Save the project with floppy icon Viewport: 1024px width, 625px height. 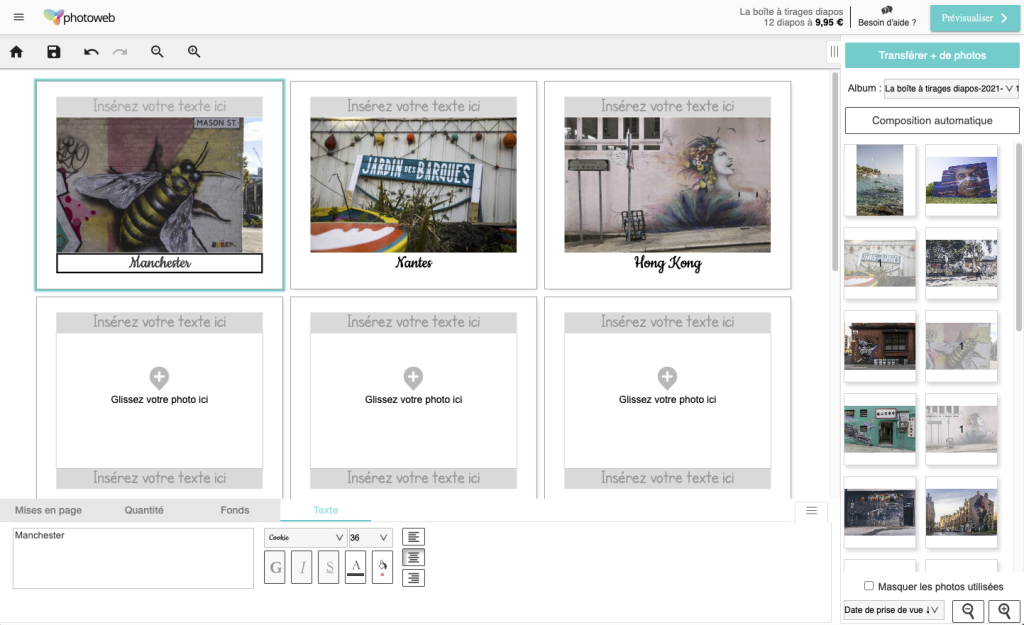click(x=54, y=52)
